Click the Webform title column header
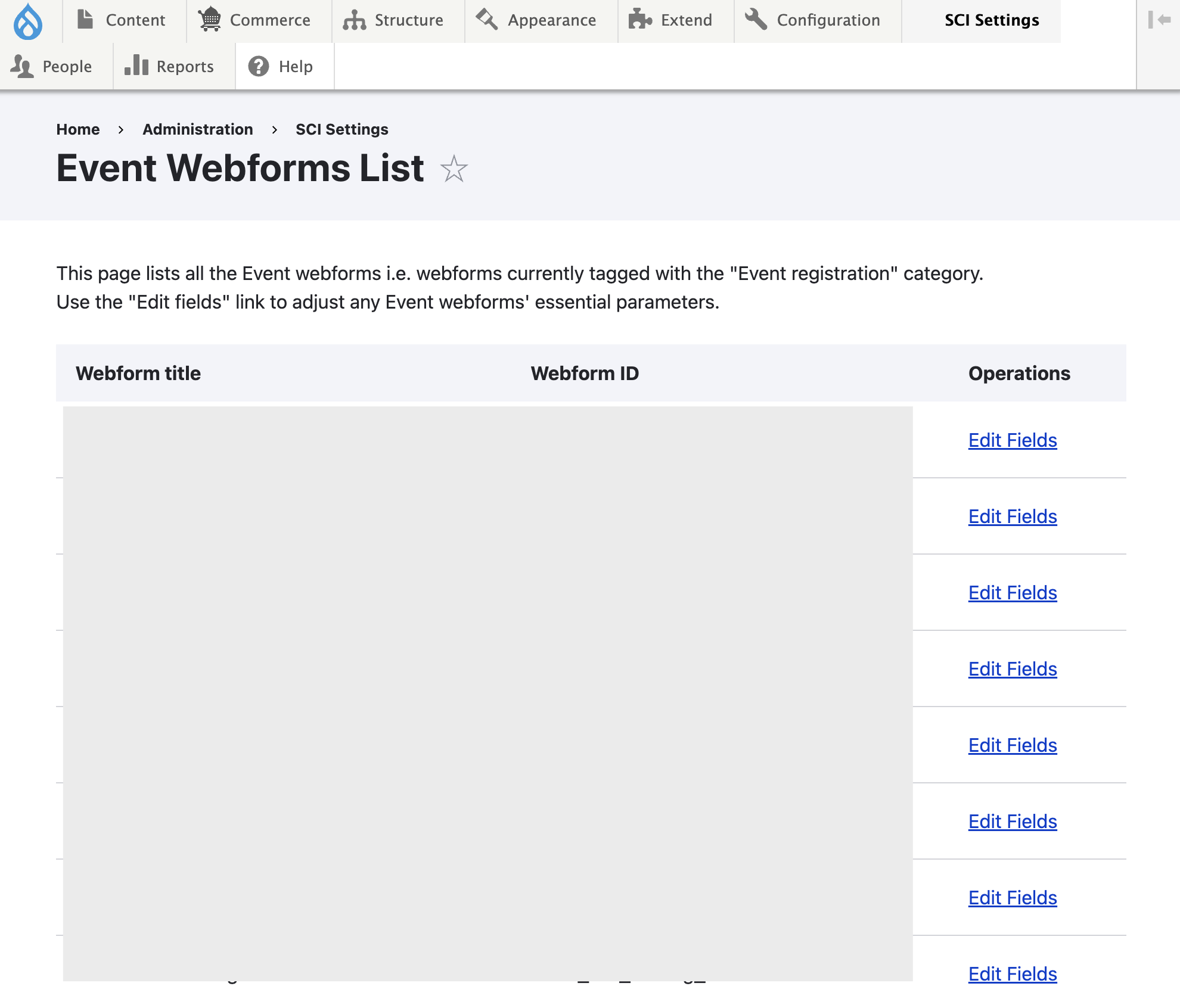The image size is (1180, 1008). tap(138, 374)
